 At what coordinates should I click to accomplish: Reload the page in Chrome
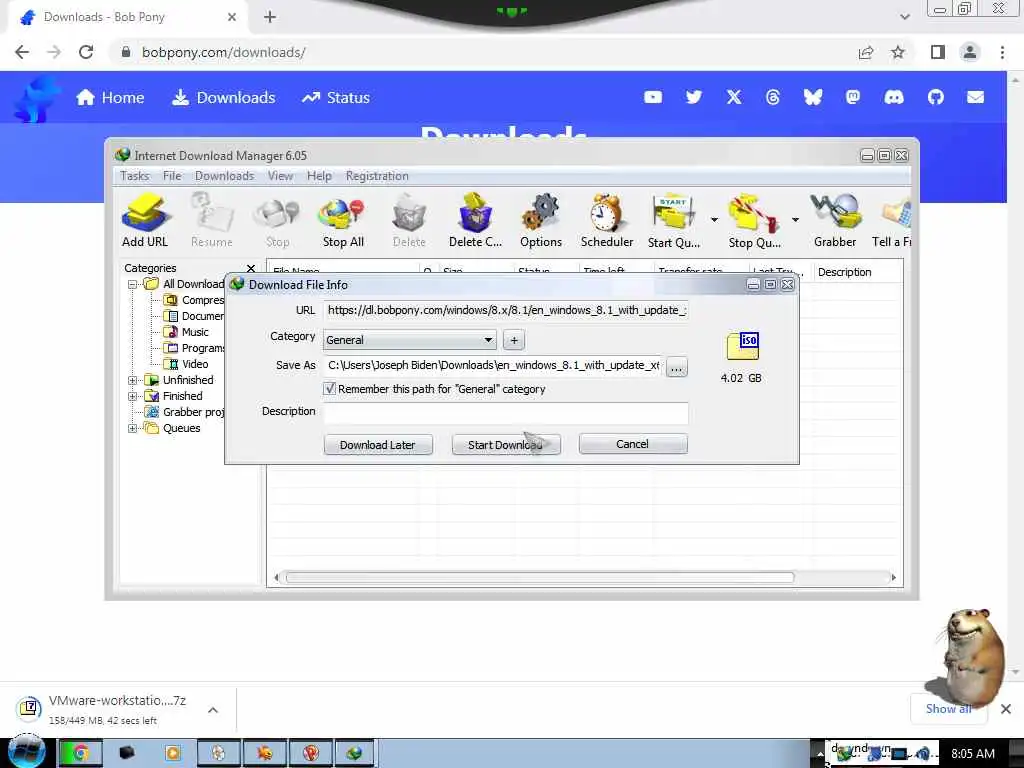coord(86,52)
